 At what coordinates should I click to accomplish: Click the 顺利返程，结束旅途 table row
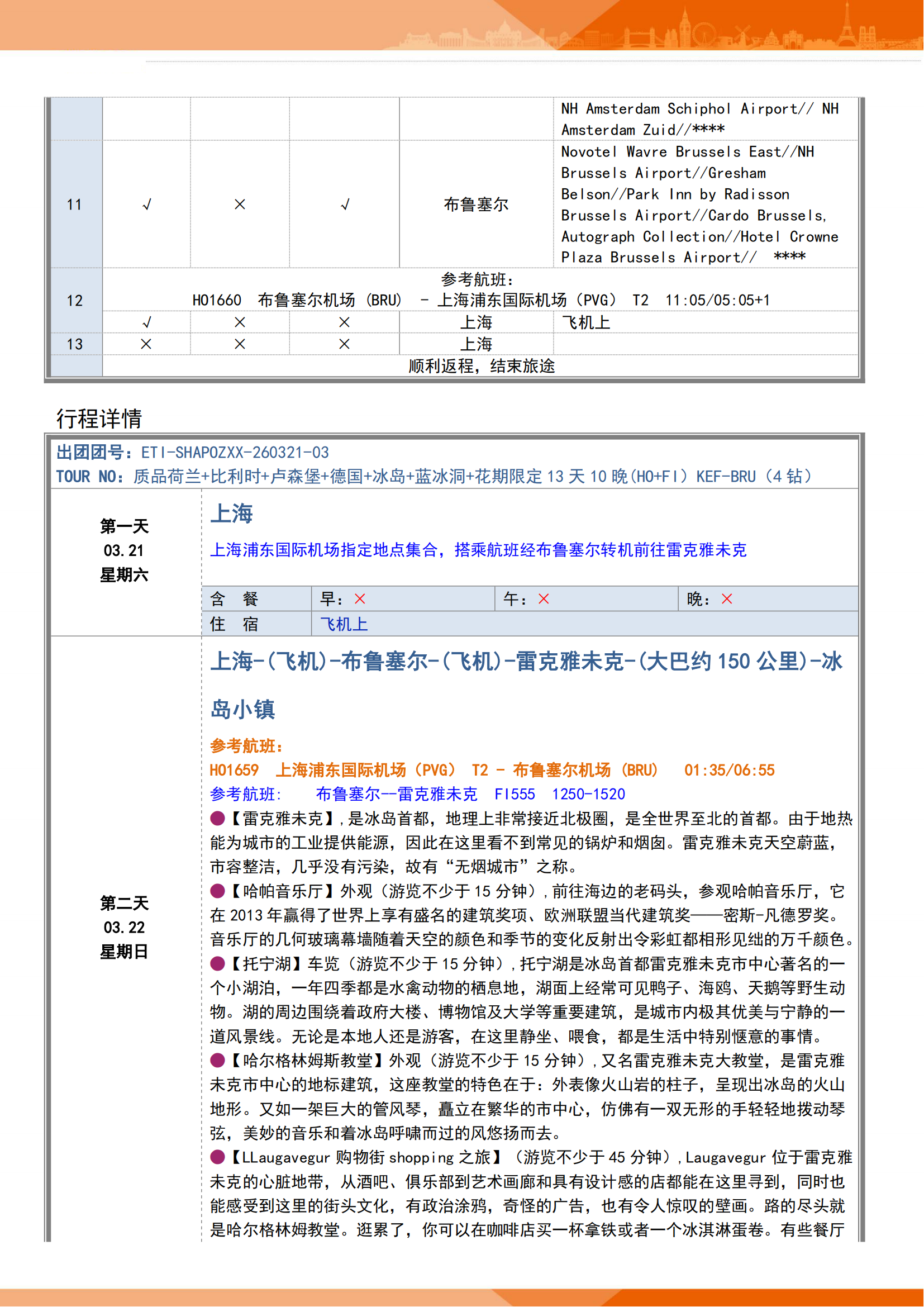point(482,366)
